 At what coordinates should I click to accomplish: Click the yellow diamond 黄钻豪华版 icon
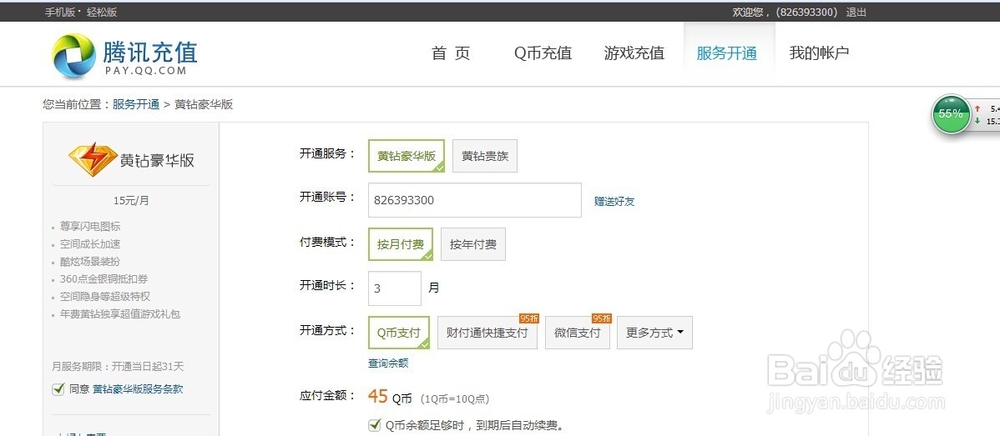(93, 159)
